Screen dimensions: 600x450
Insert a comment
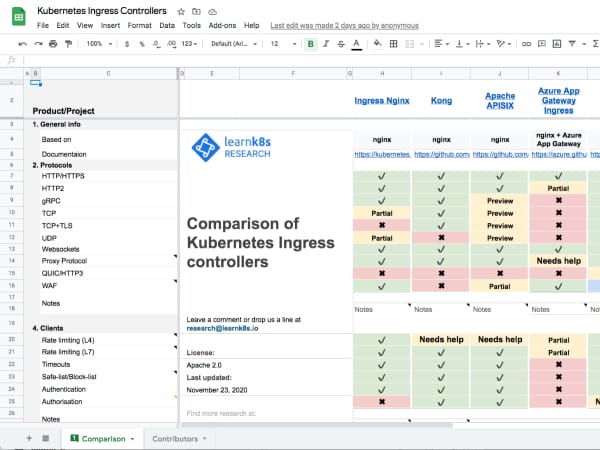(541, 44)
